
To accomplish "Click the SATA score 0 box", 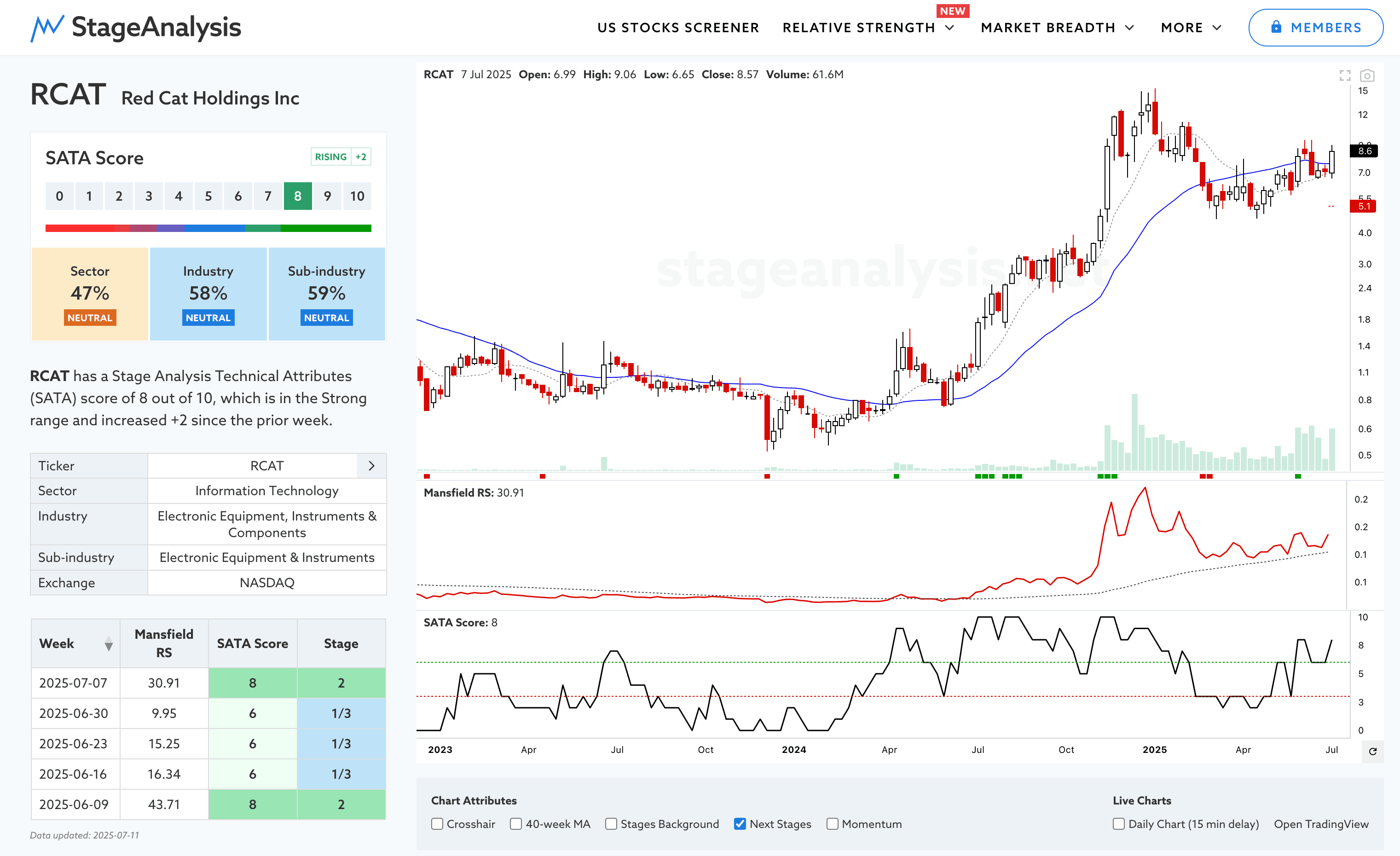I will click(59, 196).
